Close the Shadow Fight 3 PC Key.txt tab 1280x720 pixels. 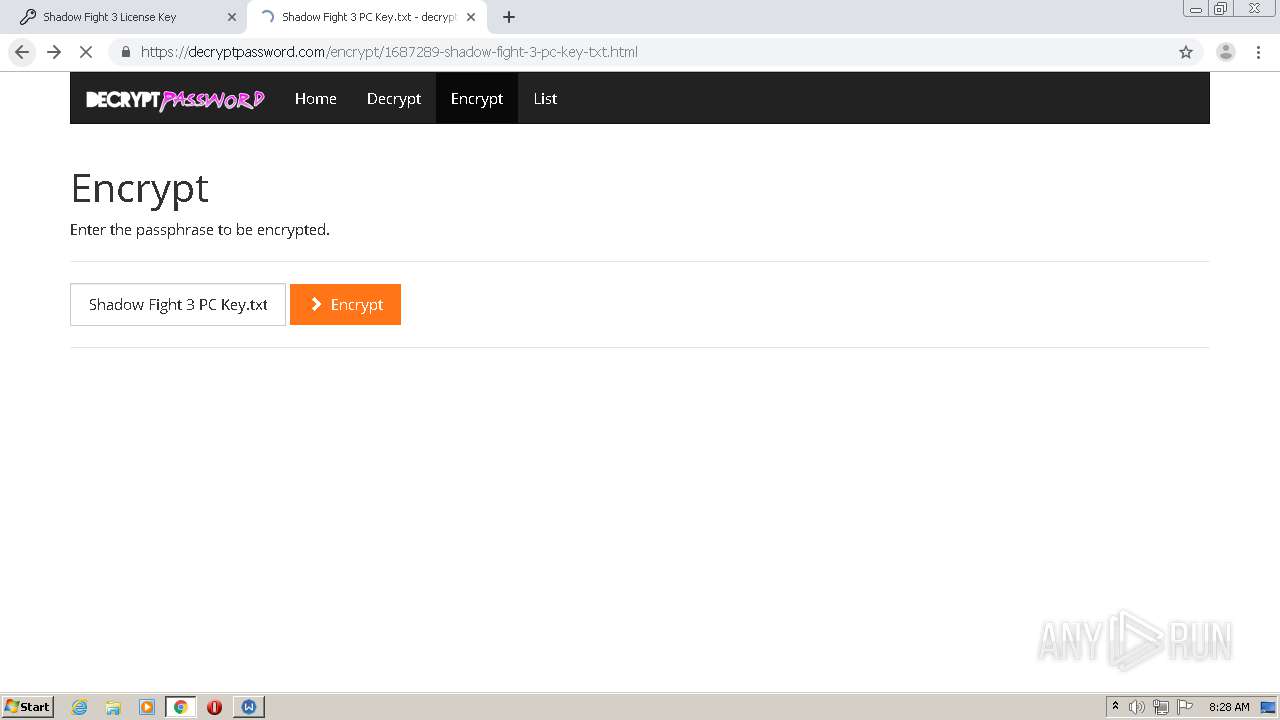(x=471, y=17)
